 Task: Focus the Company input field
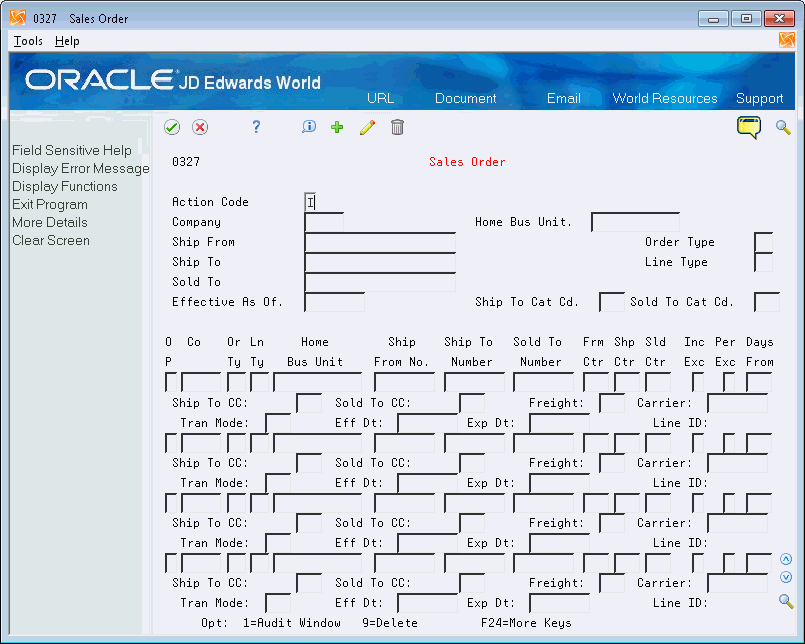point(324,222)
